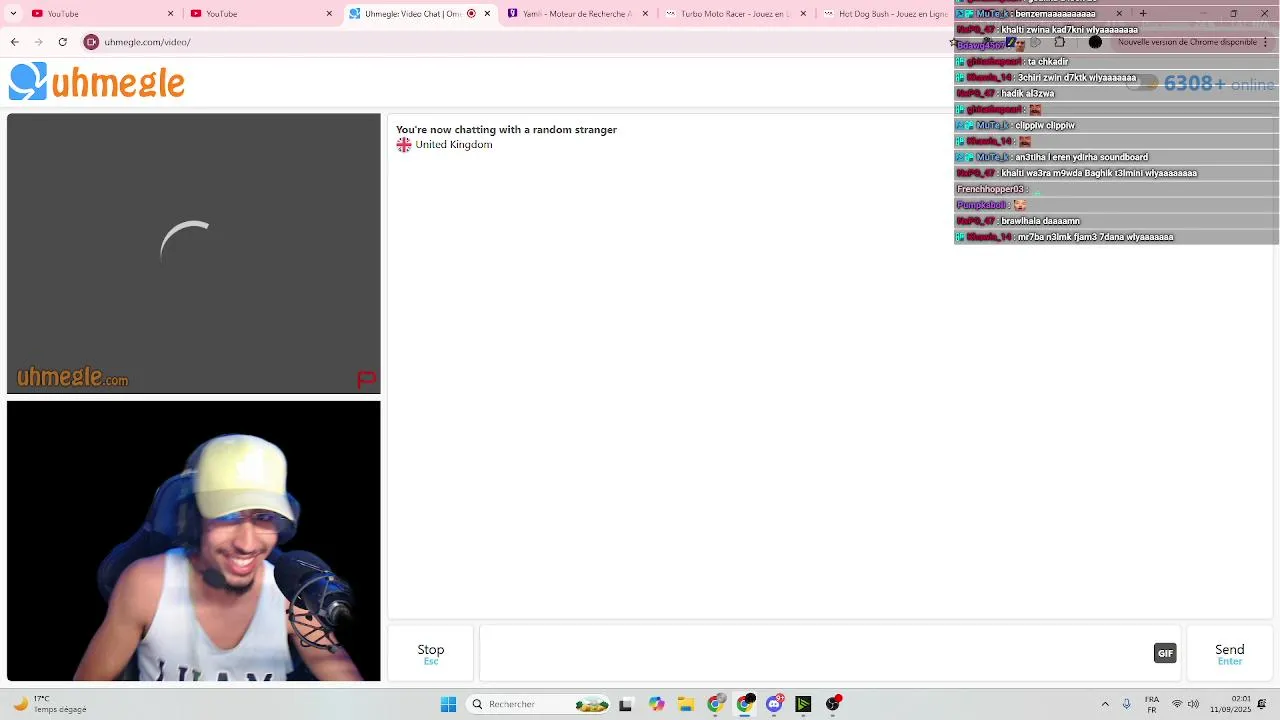1280x720 pixels.
Task: Close the Uhmegle Video Chat tab
Action: coord(487,14)
